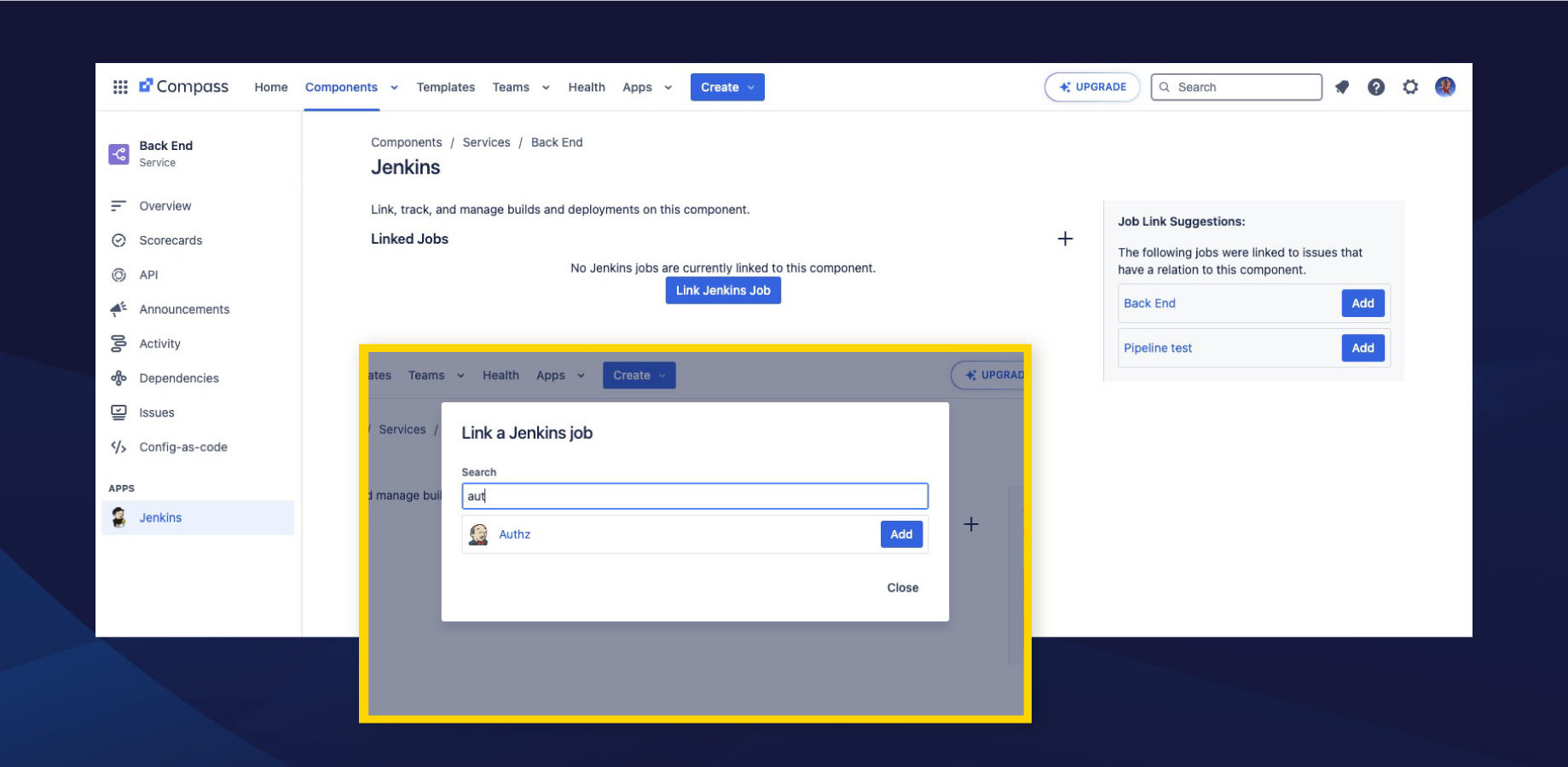Click the Activity sidebar icon
The height and width of the screenshot is (767, 1568).
[x=119, y=343]
